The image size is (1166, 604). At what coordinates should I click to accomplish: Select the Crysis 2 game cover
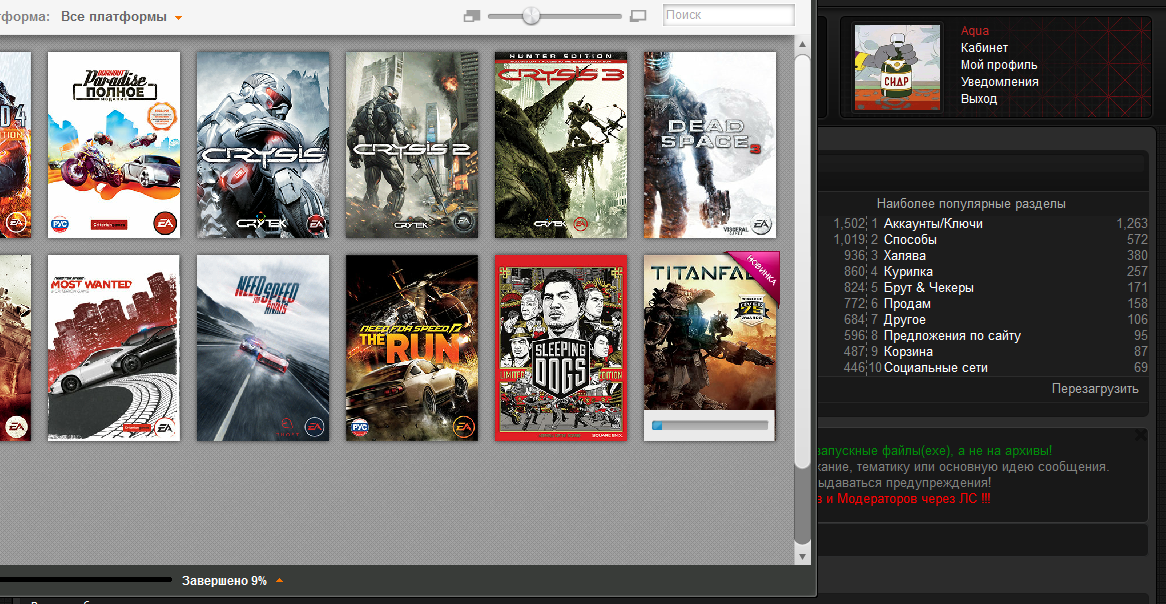(412, 145)
